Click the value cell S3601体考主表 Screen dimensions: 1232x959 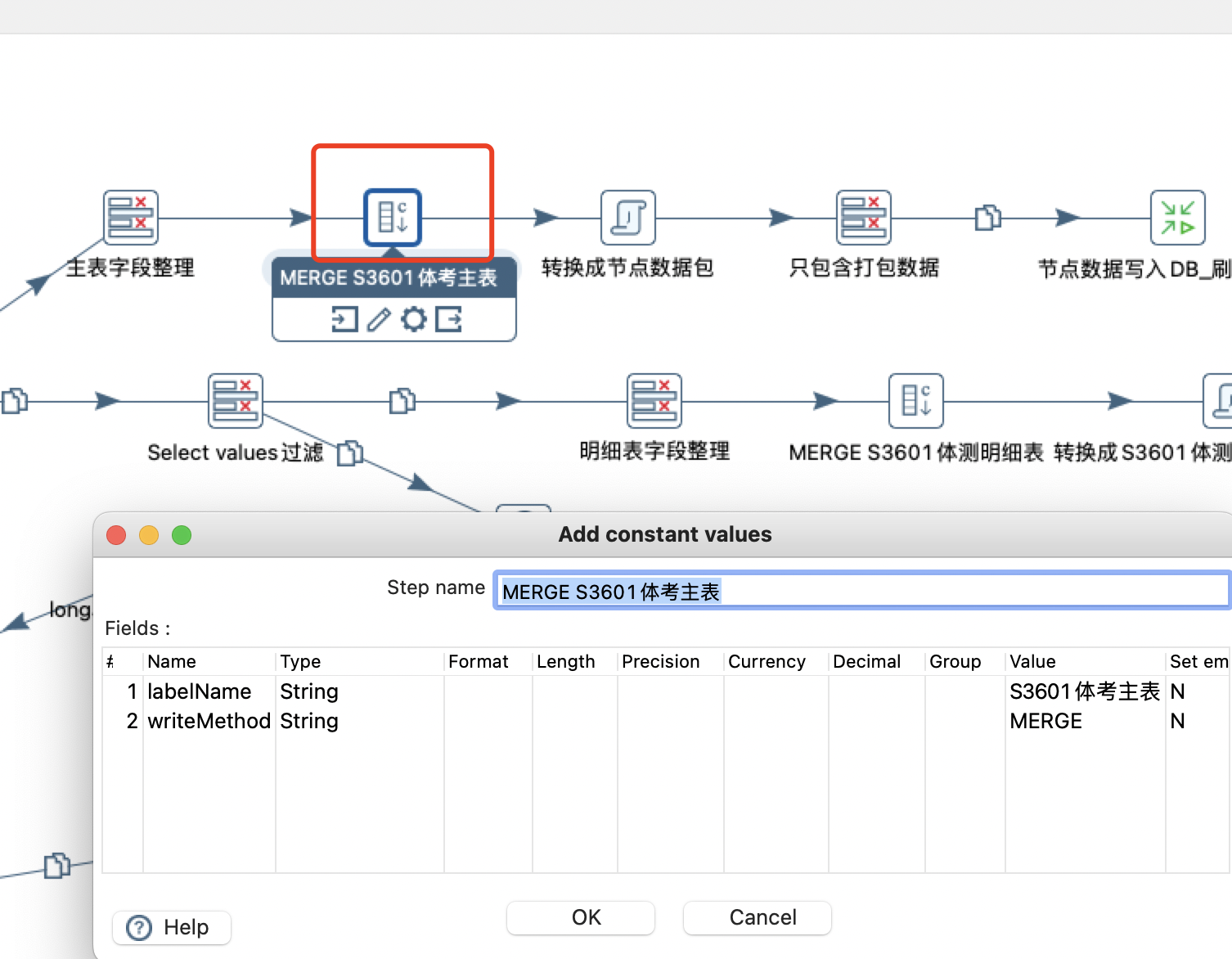pos(1086,691)
